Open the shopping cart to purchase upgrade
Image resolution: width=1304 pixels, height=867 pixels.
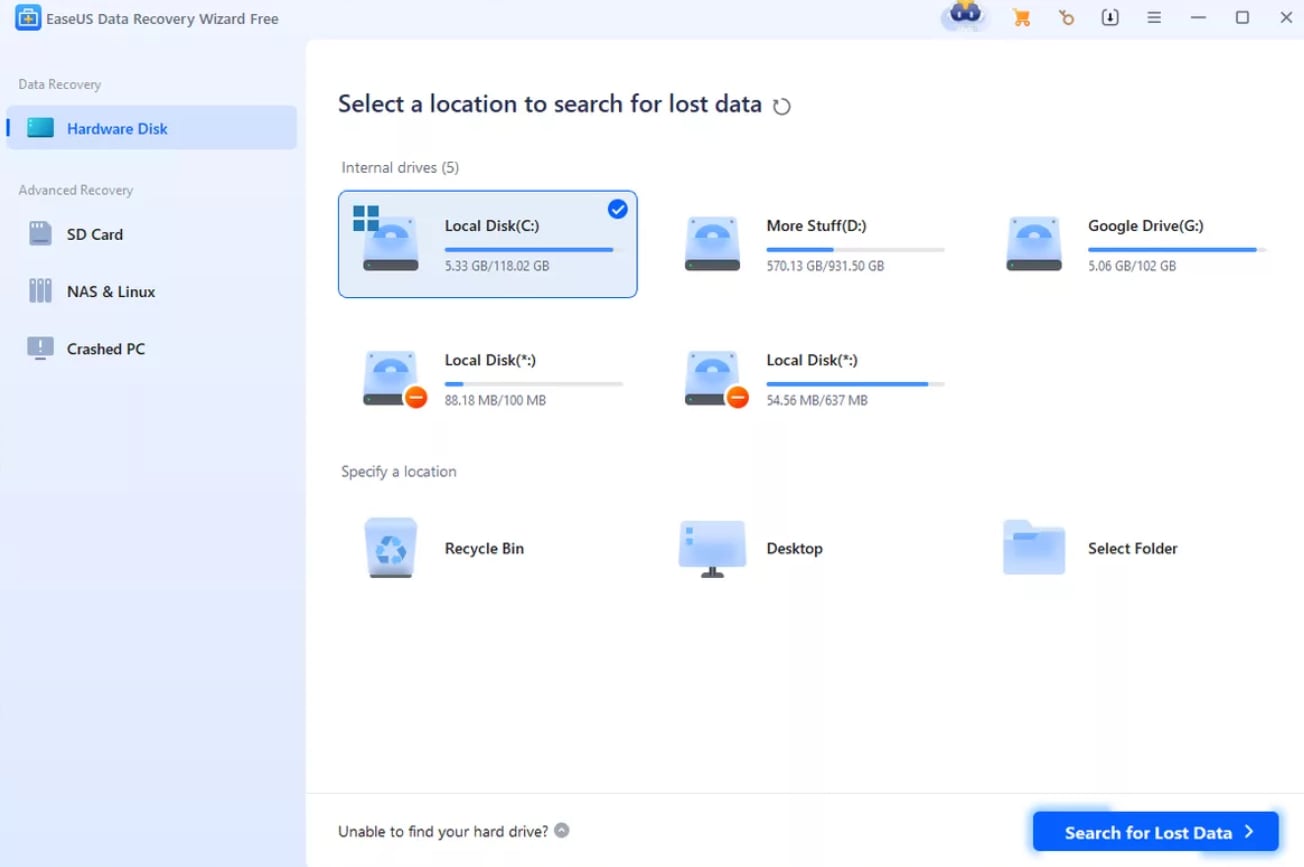tap(1021, 17)
